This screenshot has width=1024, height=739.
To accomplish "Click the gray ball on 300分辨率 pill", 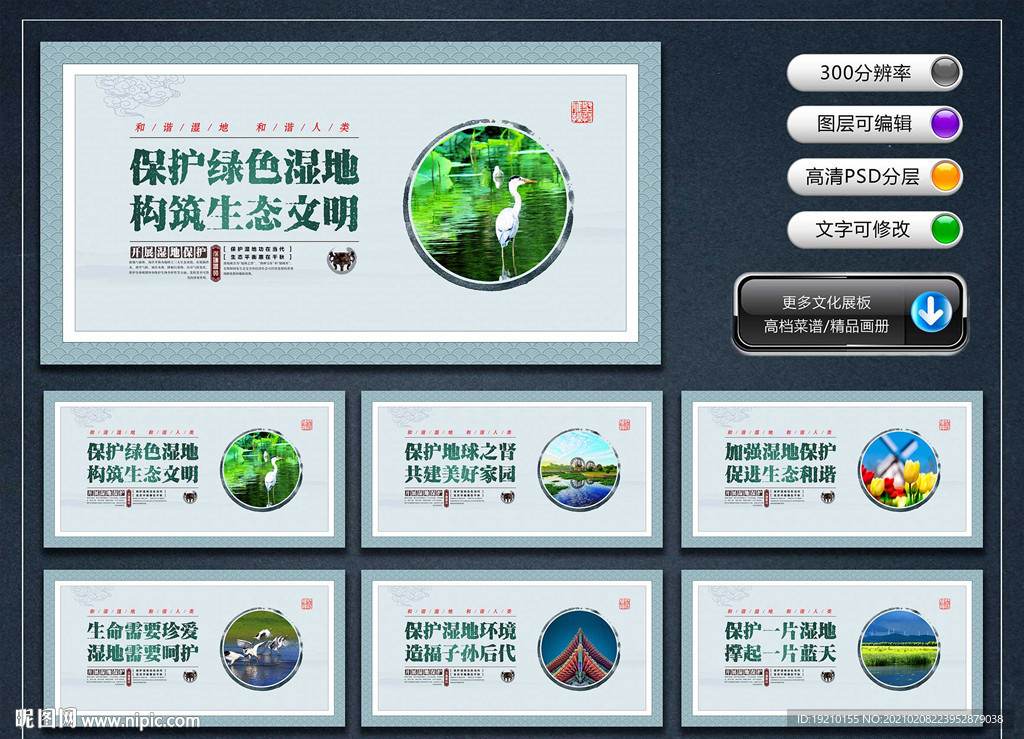I will [x=944, y=72].
